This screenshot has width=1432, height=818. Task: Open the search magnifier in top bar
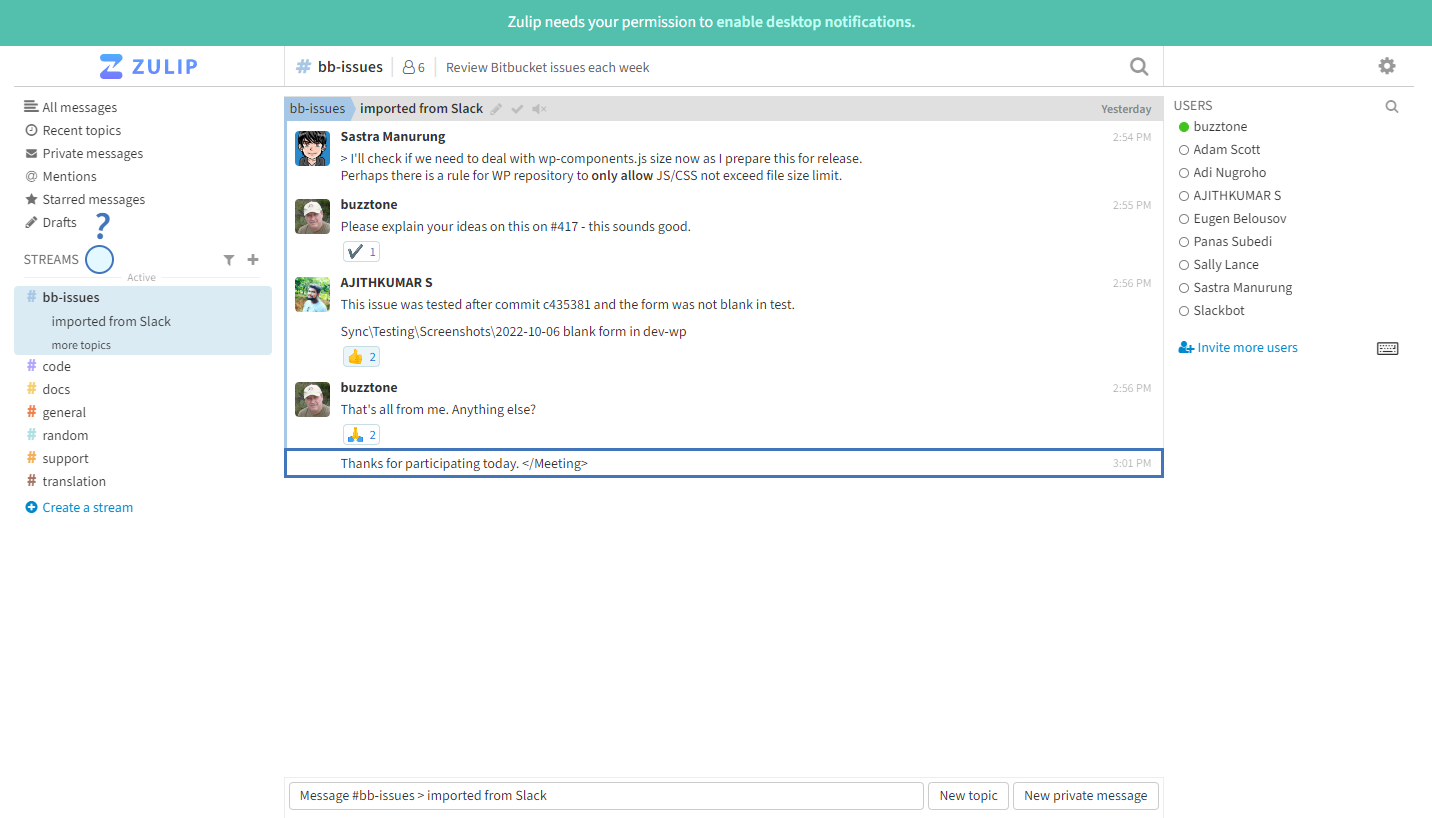click(x=1138, y=67)
